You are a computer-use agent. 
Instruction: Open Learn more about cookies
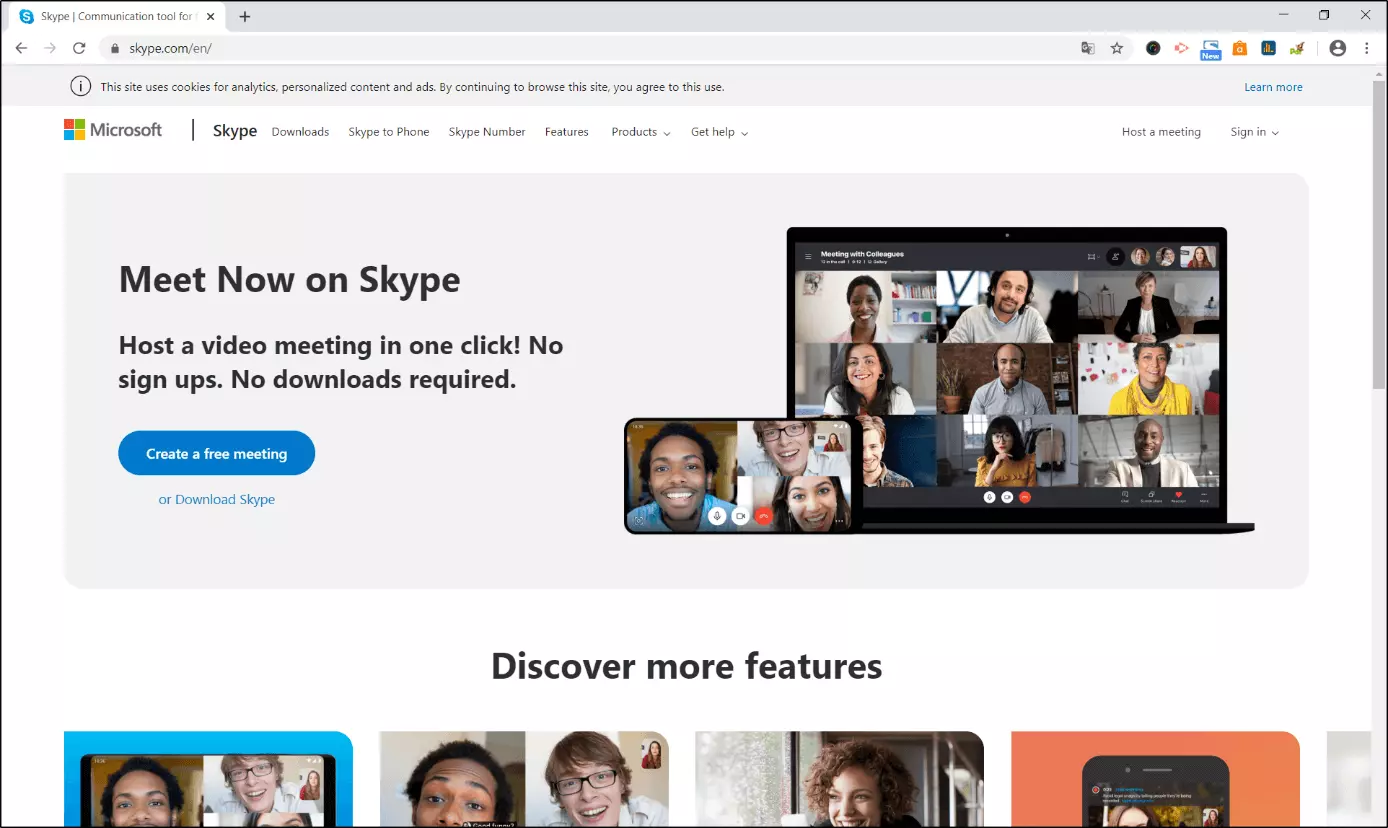(x=1273, y=87)
